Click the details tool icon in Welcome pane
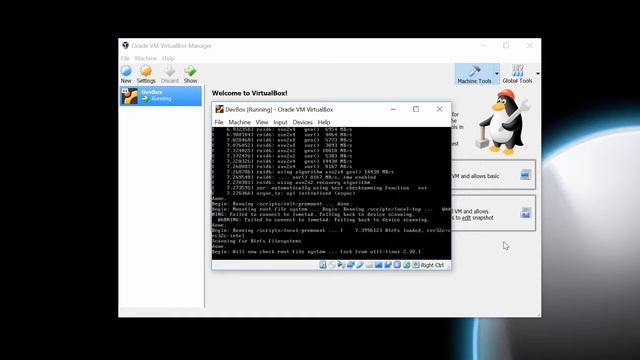 point(525,175)
